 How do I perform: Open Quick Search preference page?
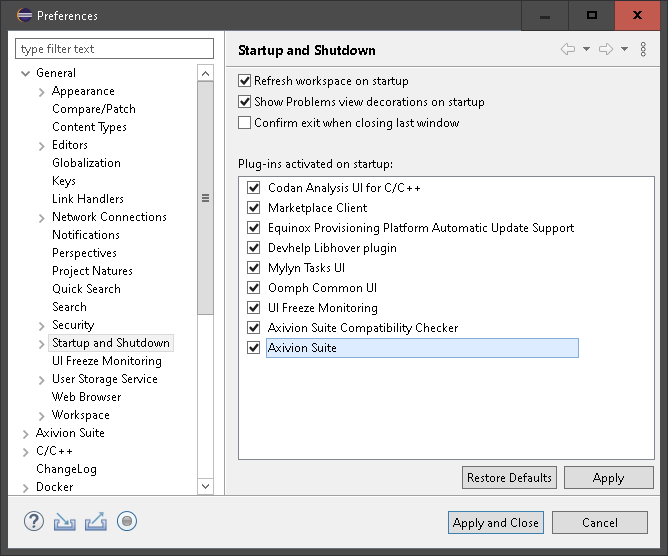click(x=86, y=289)
